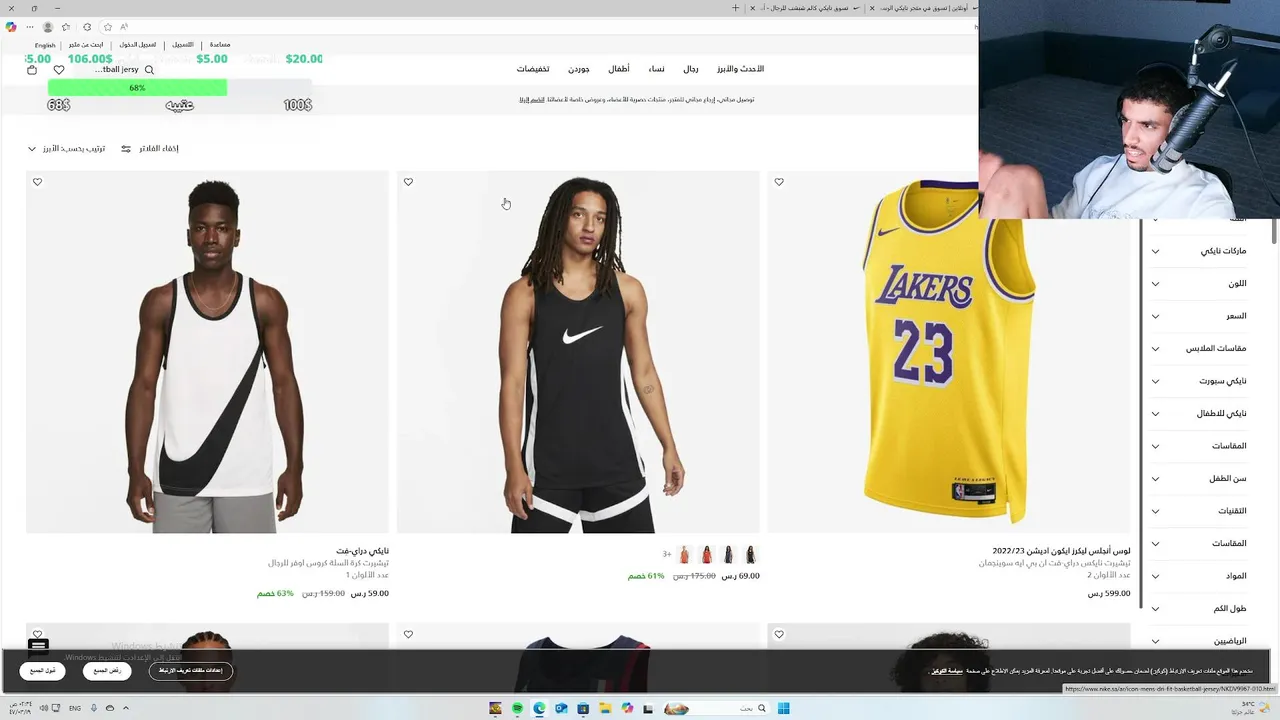1280x720 pixels.
Task: Click the search magnifier icon
Action: pos(149,70)
